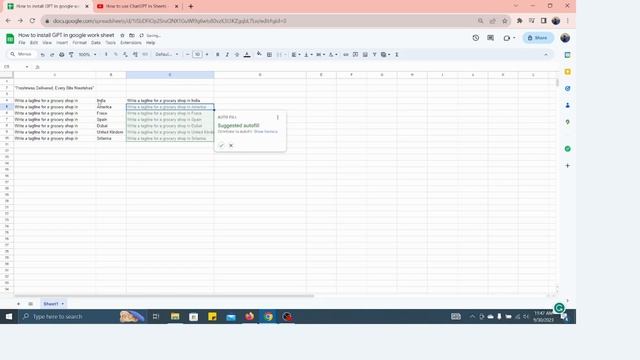Open Google Tasks in side panel
Screen dimensions: 640x360
567,89
